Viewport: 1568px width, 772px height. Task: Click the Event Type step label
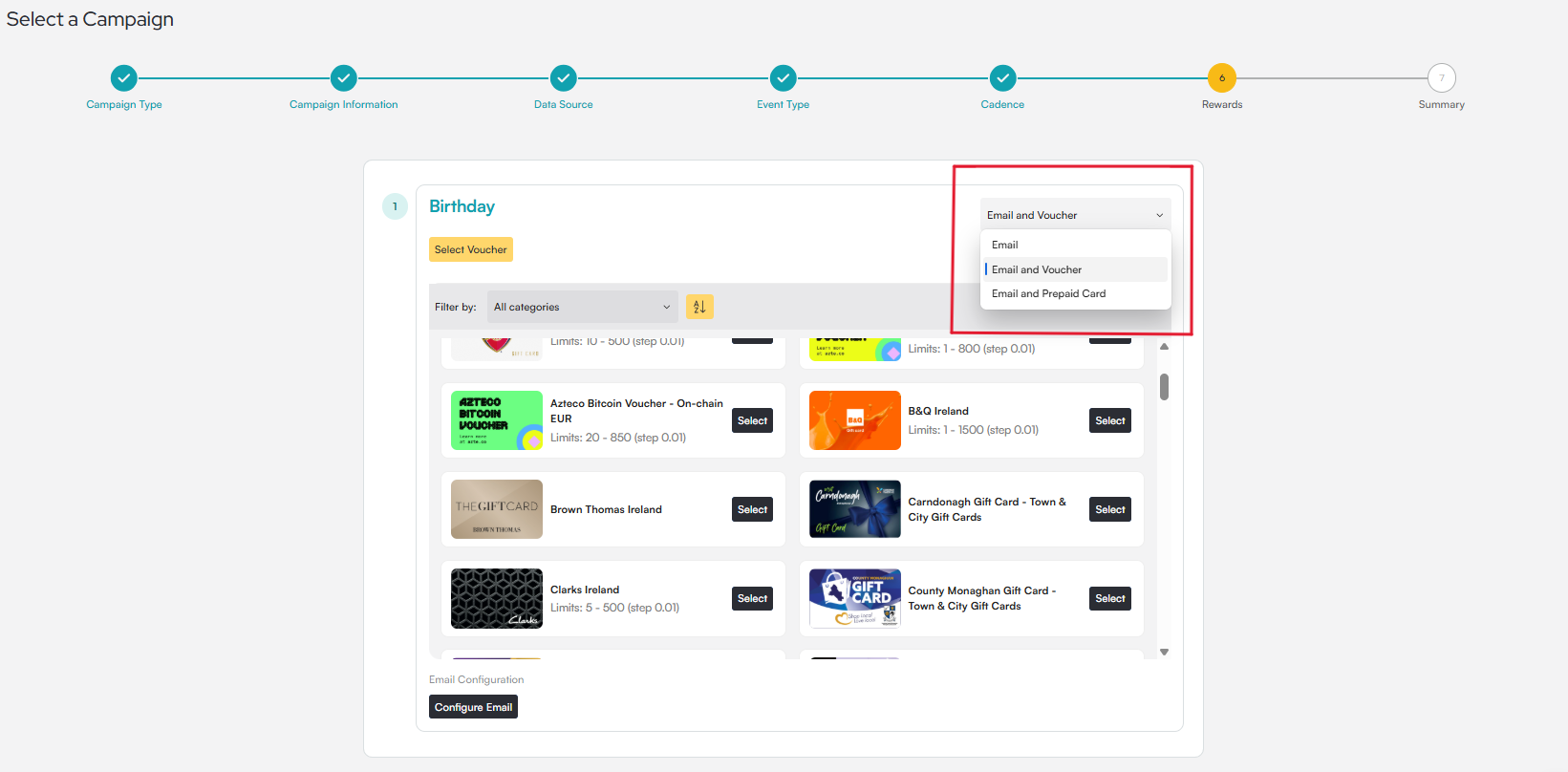click(784, 105)
